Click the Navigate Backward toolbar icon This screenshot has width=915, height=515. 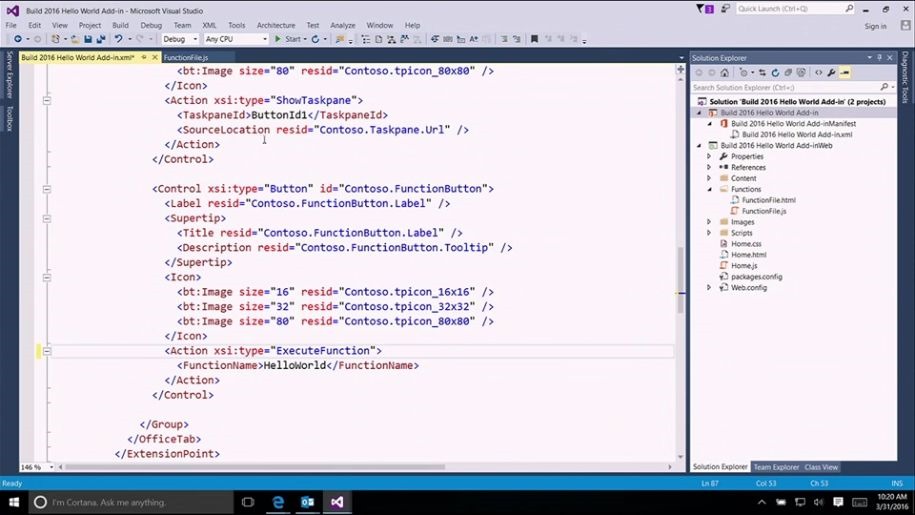click(x=18, y=39)
